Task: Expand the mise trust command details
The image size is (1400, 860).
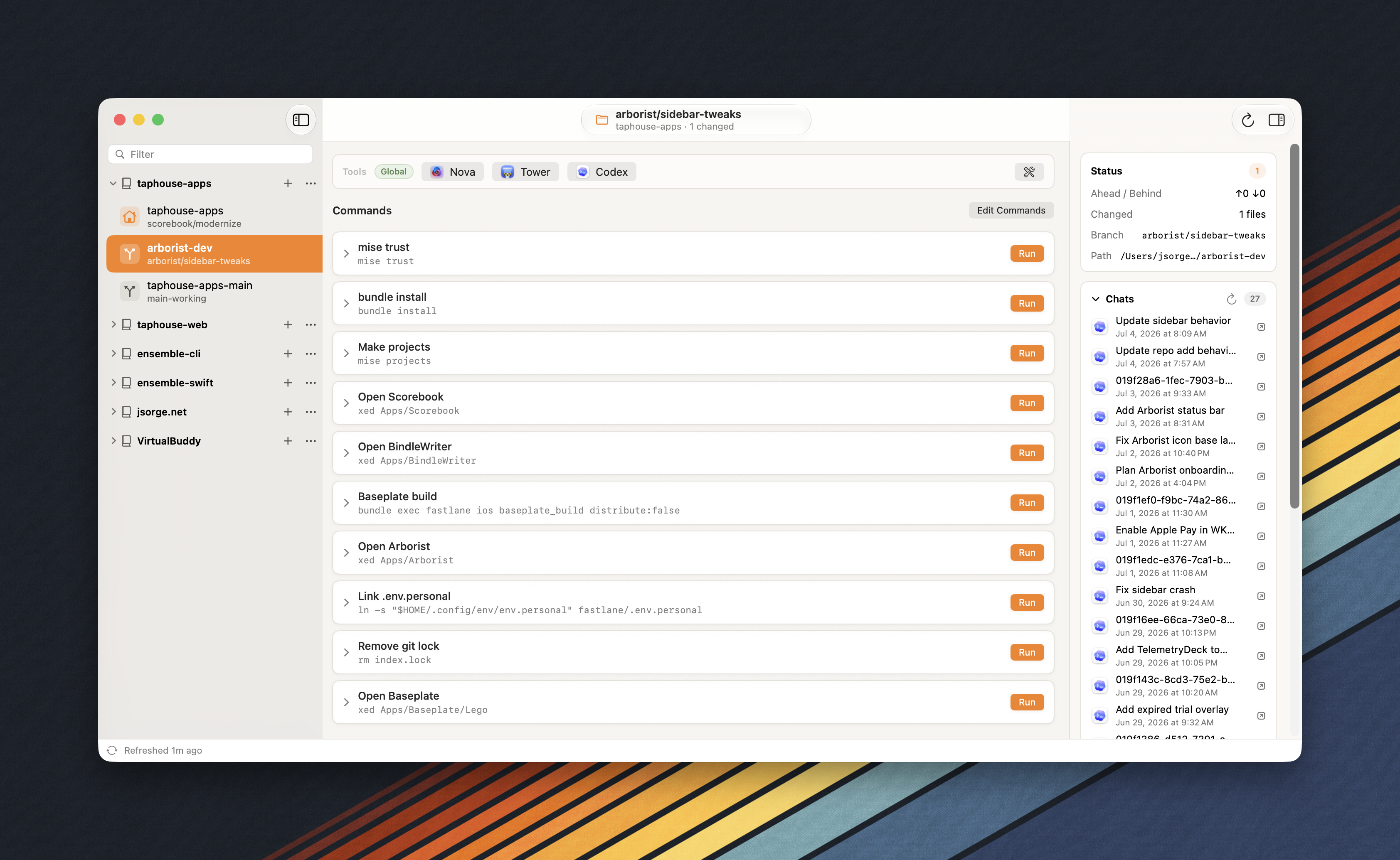Action: tap(346, 254)
